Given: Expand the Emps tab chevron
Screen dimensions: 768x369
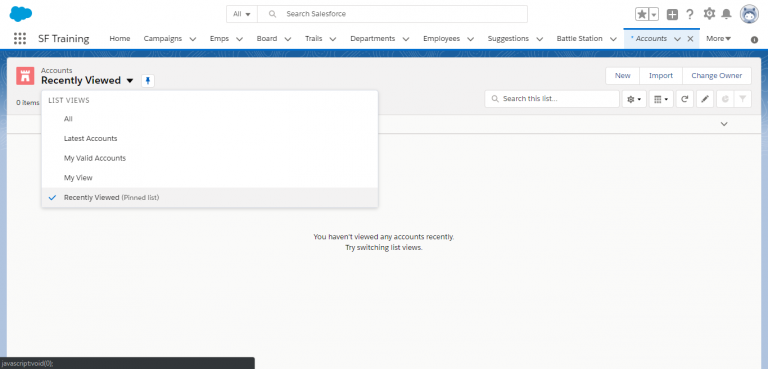Looking at the screenshot, I should [240, 39].
